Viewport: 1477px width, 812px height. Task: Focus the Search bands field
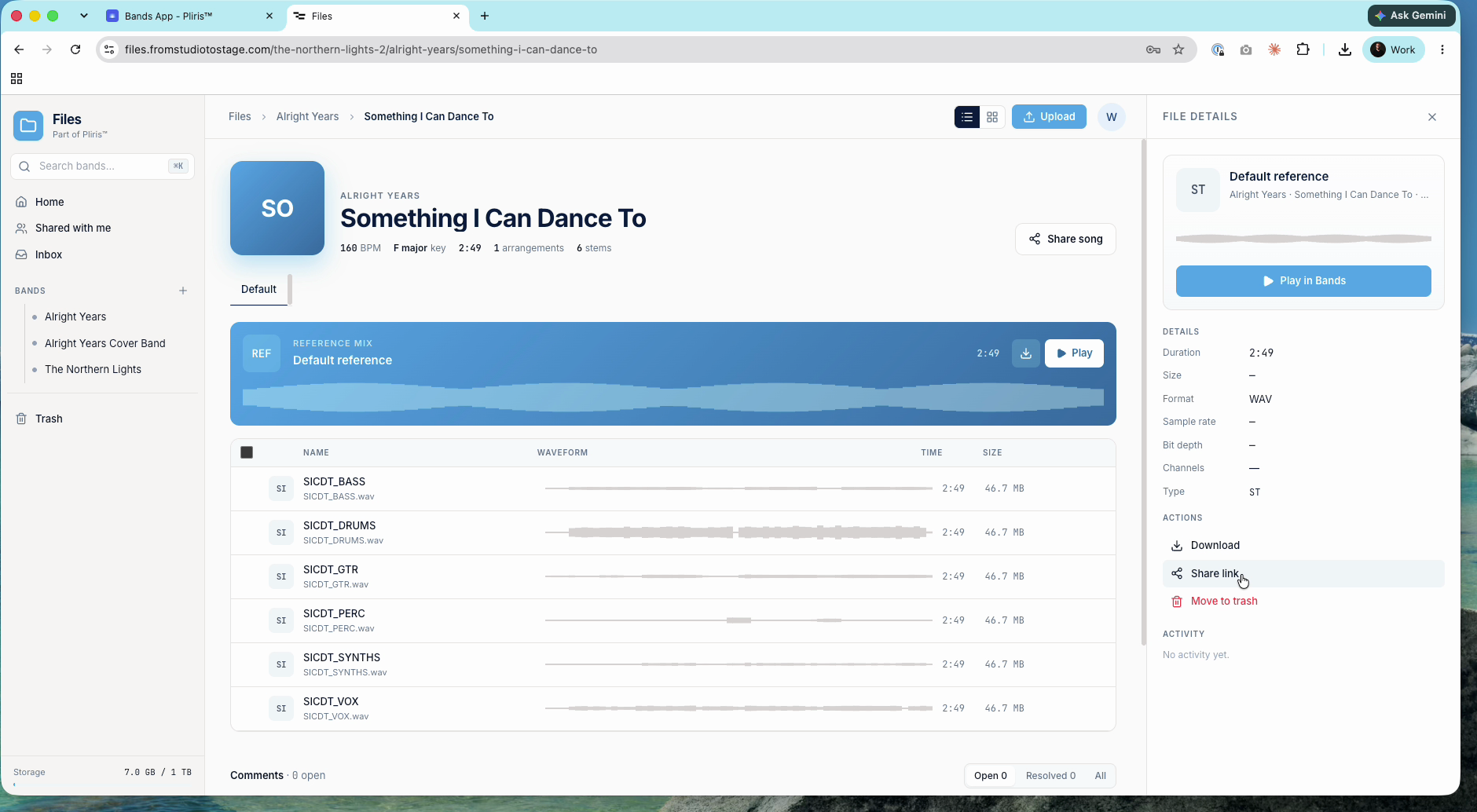point(102,166)
